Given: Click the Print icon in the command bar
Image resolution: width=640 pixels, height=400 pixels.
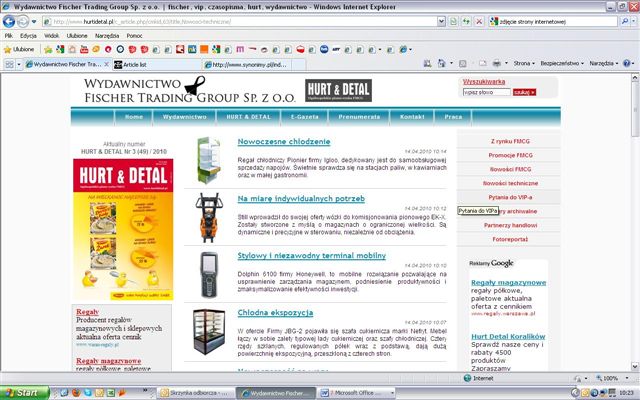Looking at the screenshot, I should (x=496, y=64).
